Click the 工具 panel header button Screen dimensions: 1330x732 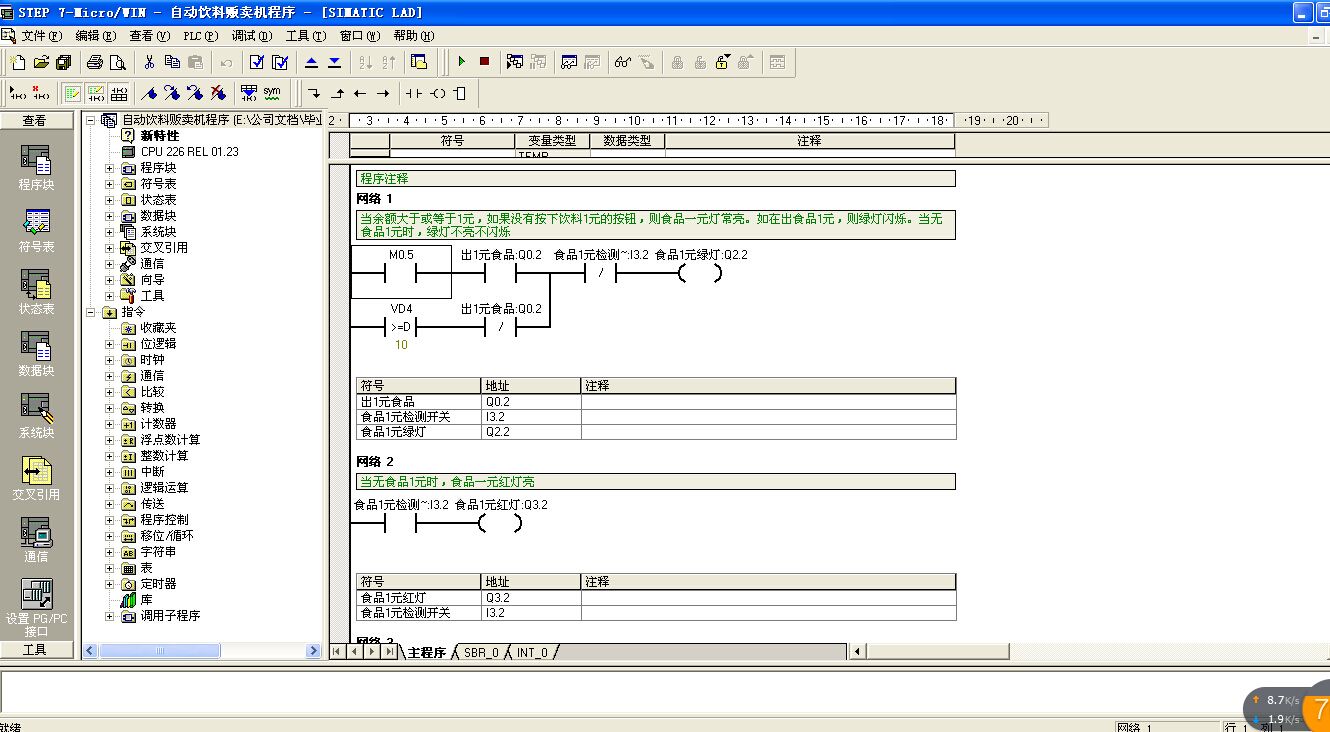click(x=37, y=650)
